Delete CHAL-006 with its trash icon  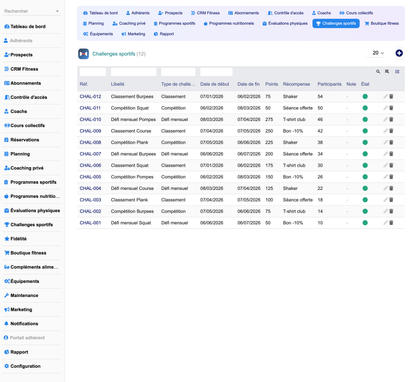pyautogui.click(x=391, y=165)
